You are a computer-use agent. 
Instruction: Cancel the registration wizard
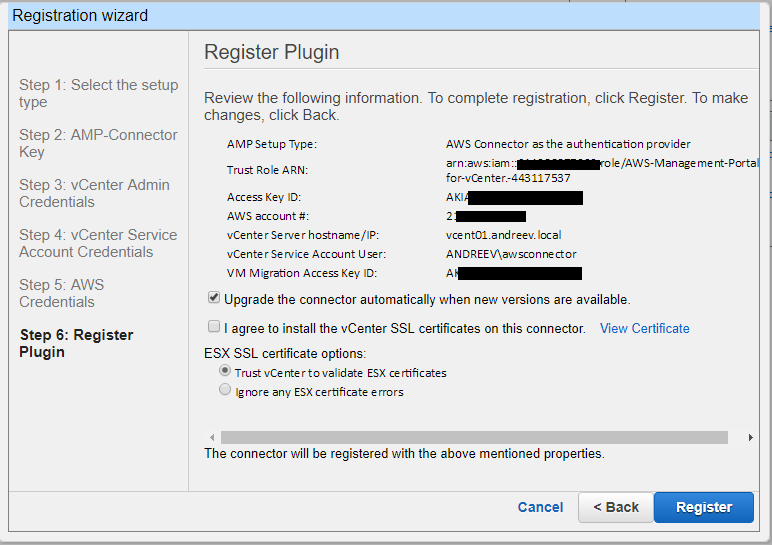pyautogui.click(x=540, y=507)
